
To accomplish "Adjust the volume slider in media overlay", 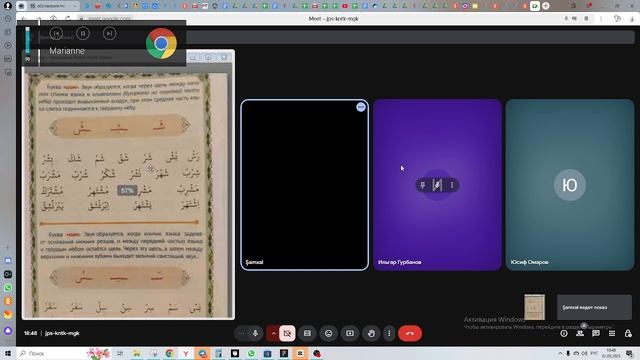I will pos(27,41).
